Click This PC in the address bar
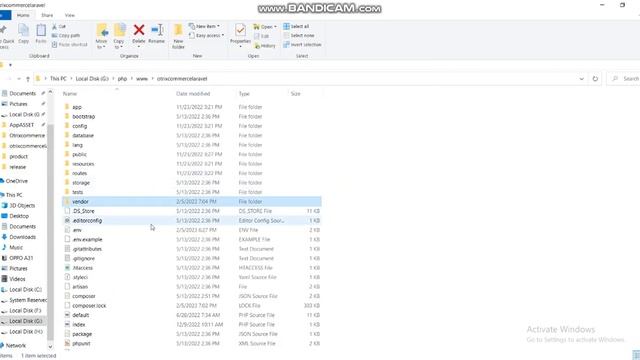Viewport: 640px width, 360px height. [x=58, y=79]
